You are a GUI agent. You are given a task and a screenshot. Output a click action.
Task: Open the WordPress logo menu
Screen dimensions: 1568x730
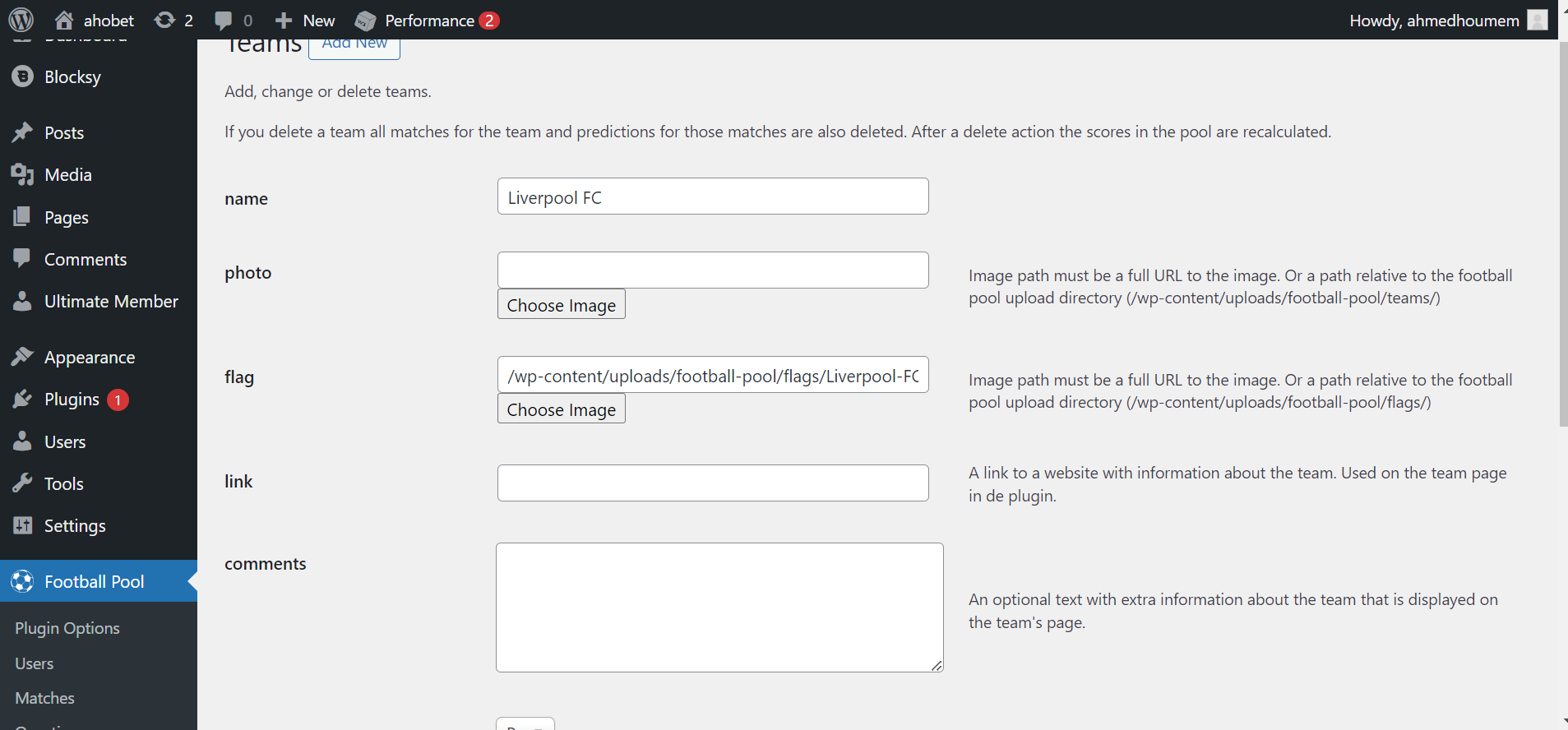pyautogui.click(x=21, y=20)
